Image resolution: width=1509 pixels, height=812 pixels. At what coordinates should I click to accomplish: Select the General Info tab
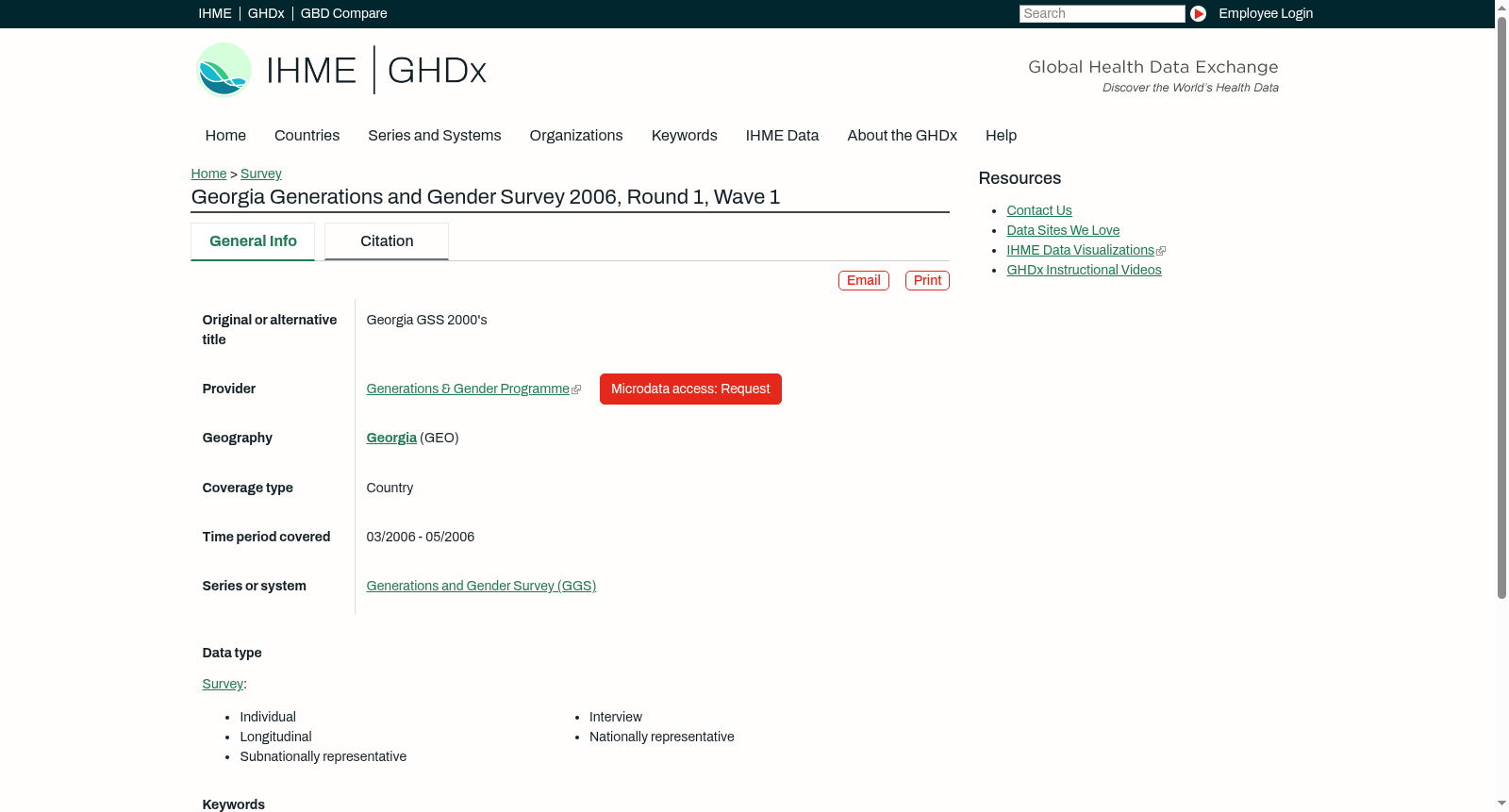[253, 241]
